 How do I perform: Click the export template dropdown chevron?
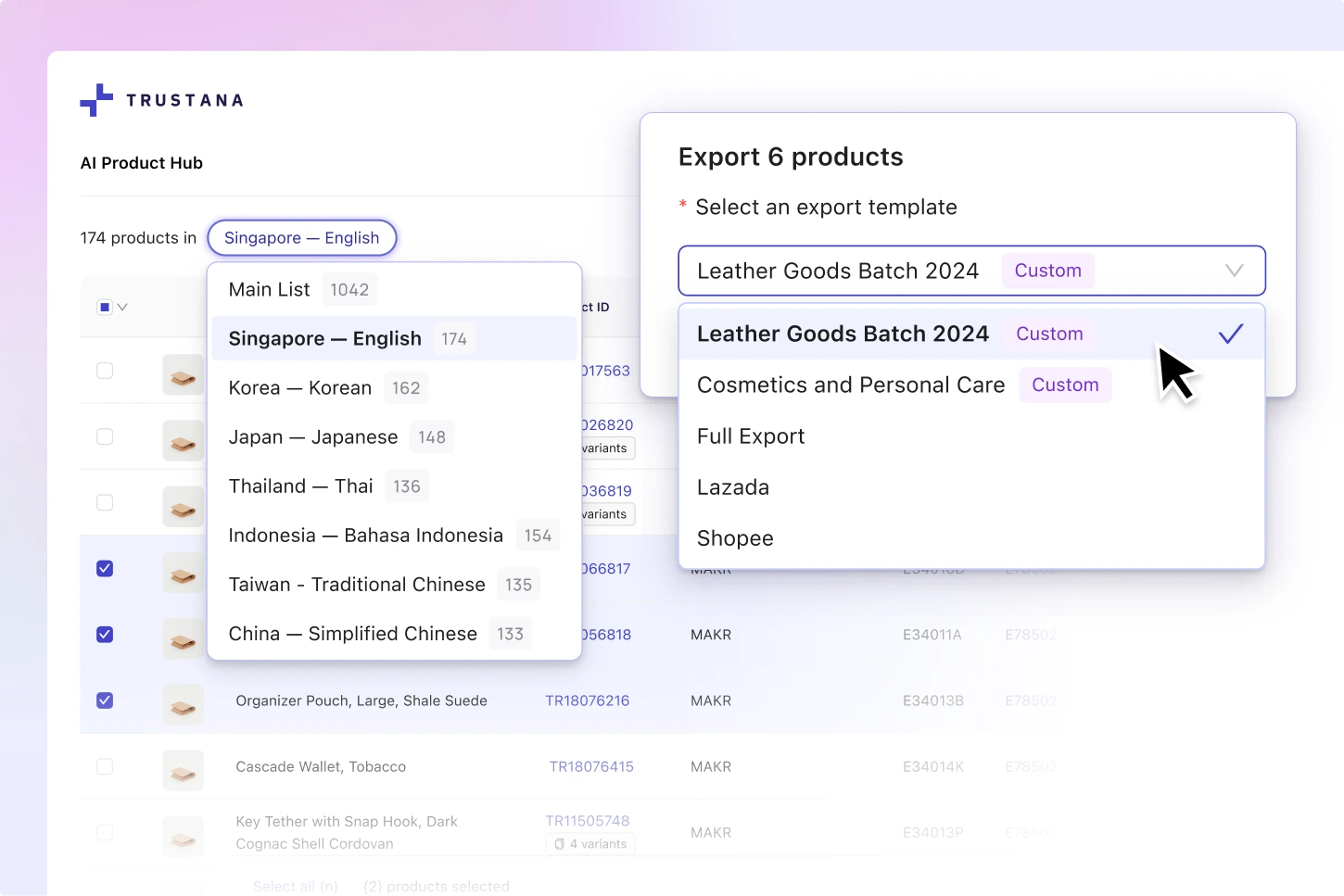click(1234, 271)
